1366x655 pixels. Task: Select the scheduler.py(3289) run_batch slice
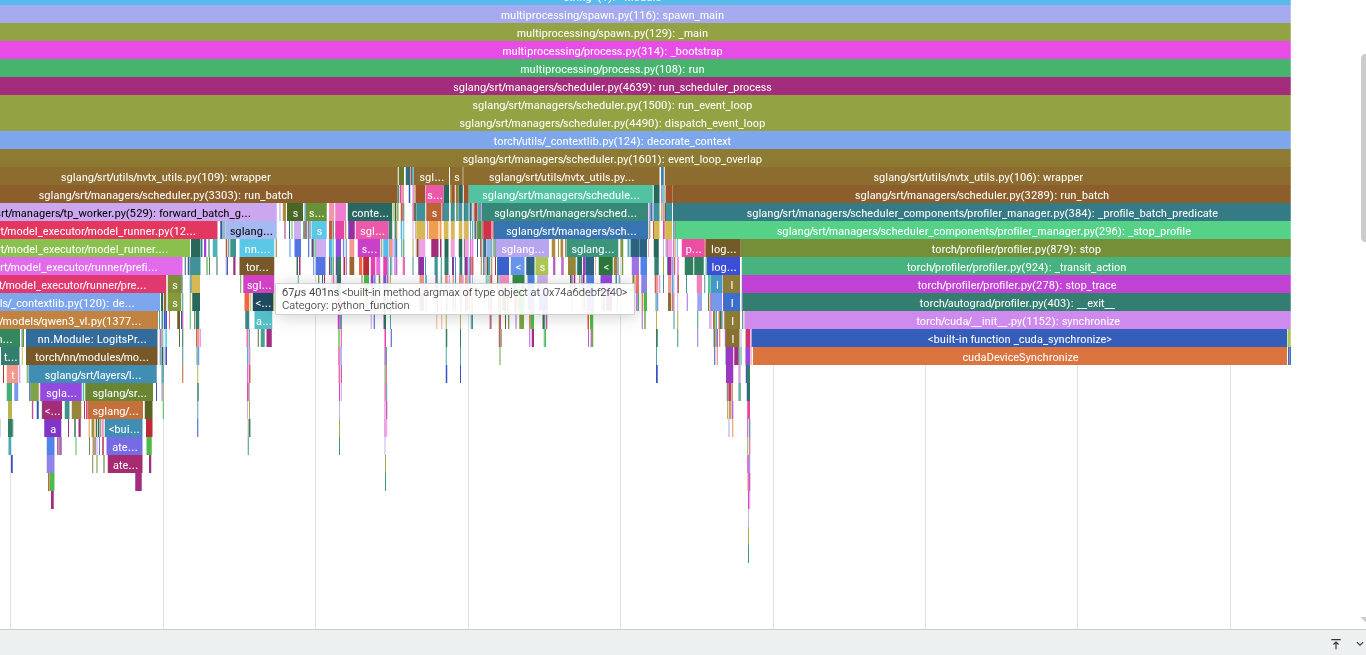[x=981, y=195]
